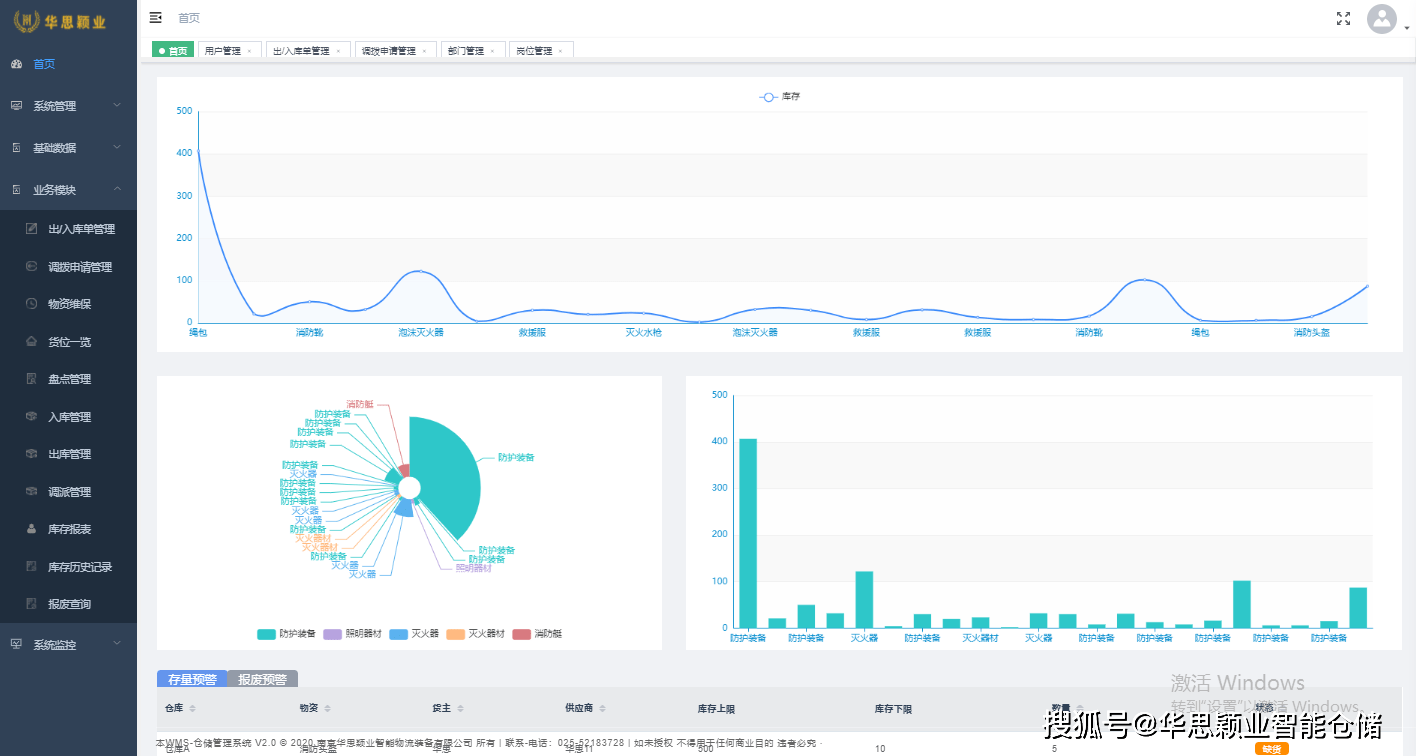
Task: Open 盘点管理 in the sidebar
Action: tap(68, 379)
